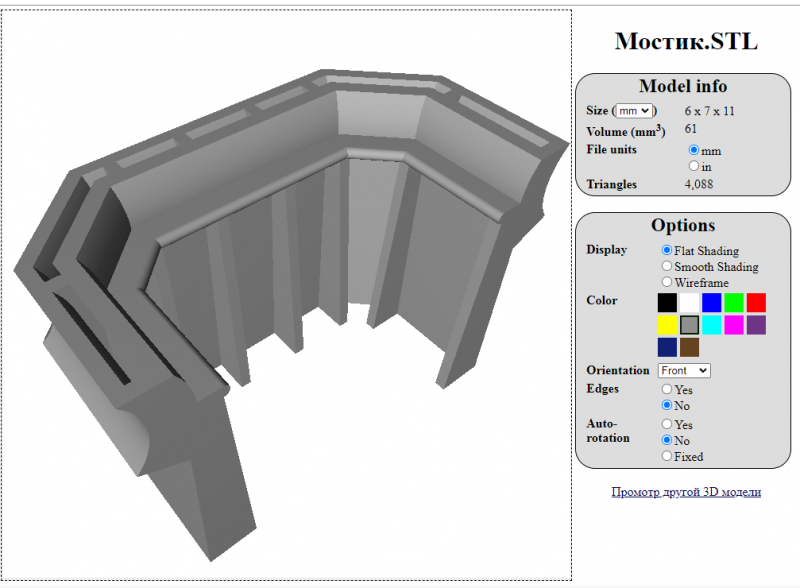This screenshot has width=800, height=588.
Task: Switch display to Wireframe
Action: pos(667,283)
